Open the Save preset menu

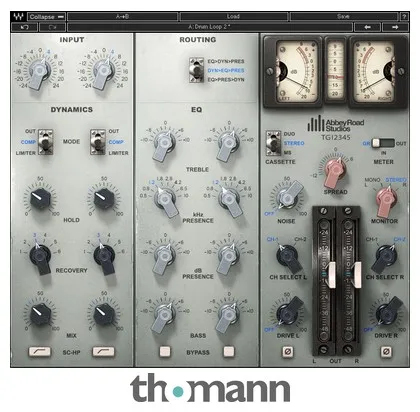(343, 16)
